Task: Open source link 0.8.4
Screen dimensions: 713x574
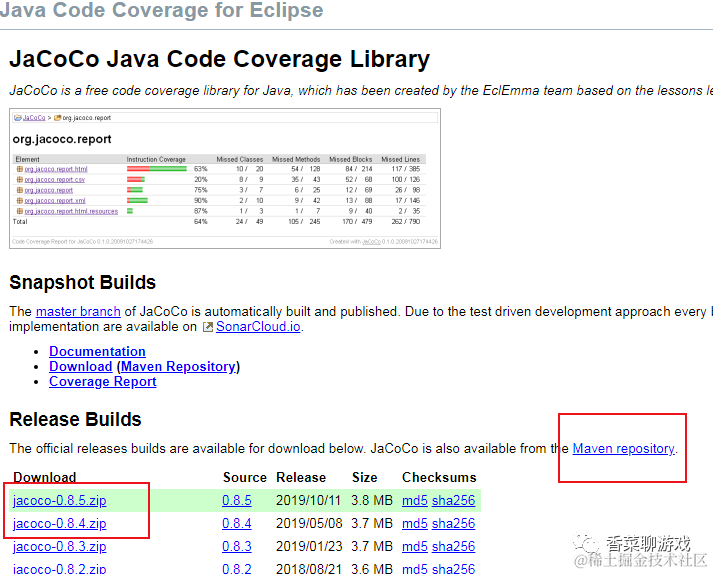Action: [x=236, y=524]
